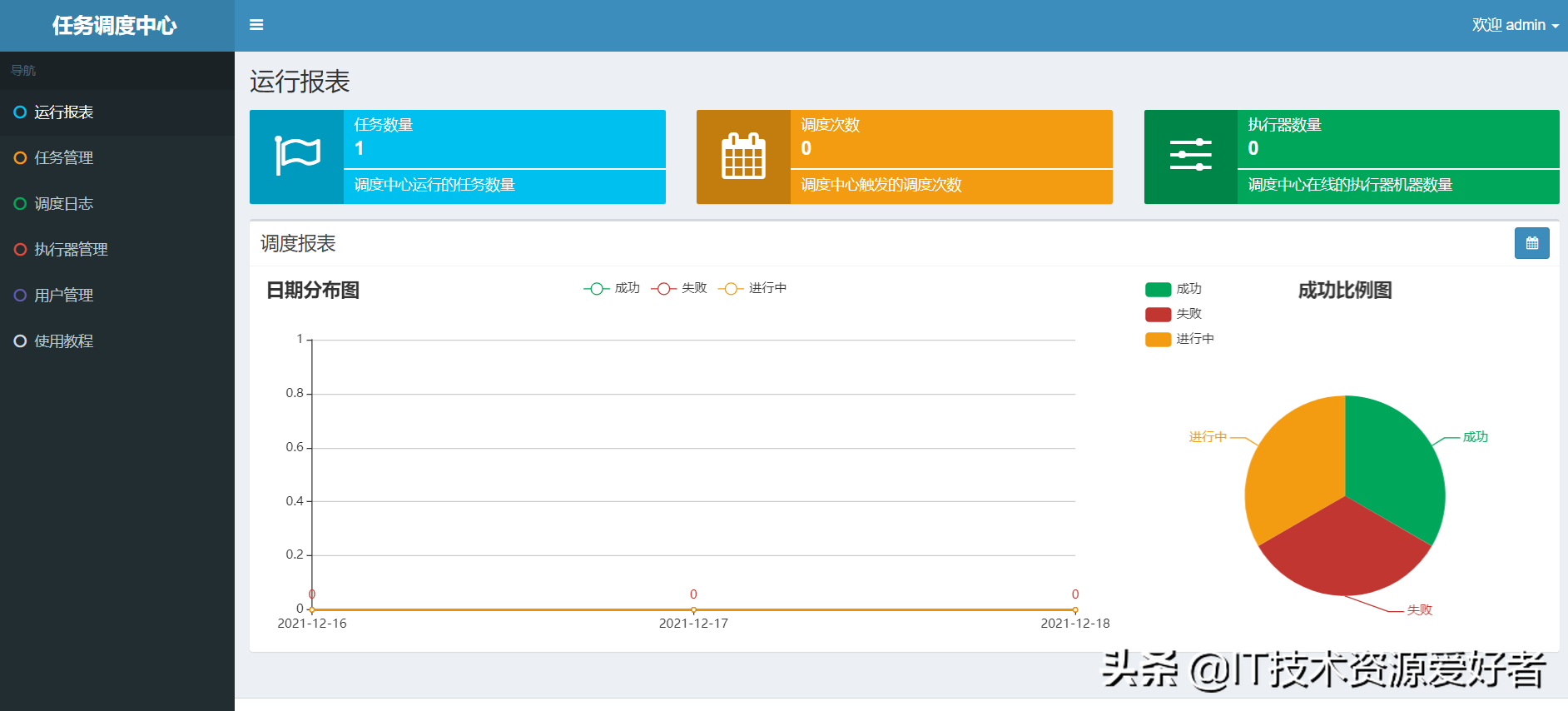Click the calendar icon on 调度次数 card

click(743, 156)
